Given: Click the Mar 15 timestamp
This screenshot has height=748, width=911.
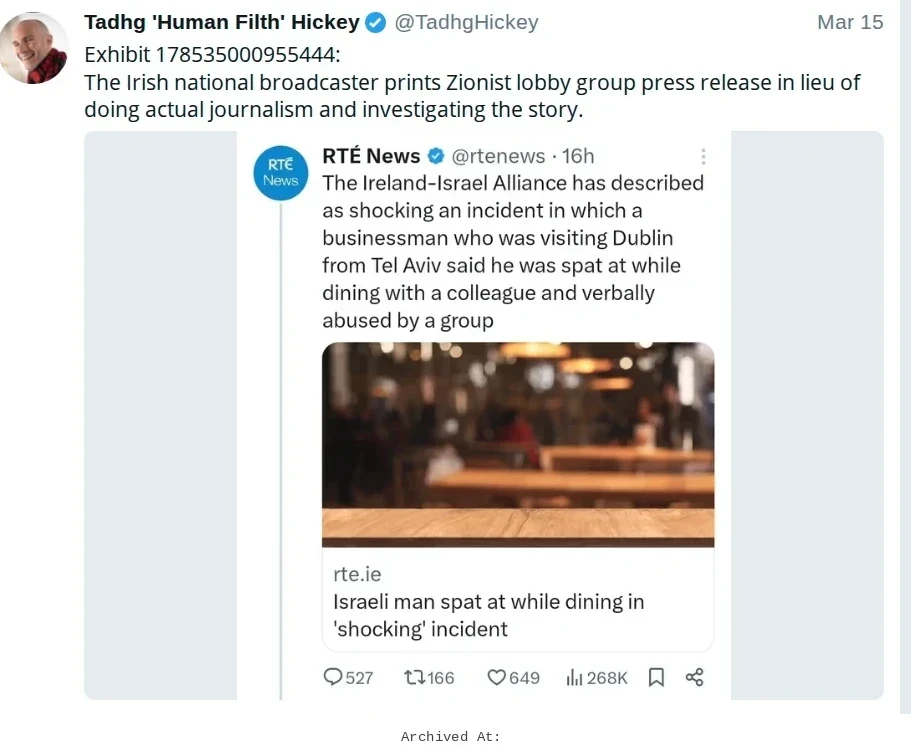Looking at the screenshot, I should coord(849,22).
